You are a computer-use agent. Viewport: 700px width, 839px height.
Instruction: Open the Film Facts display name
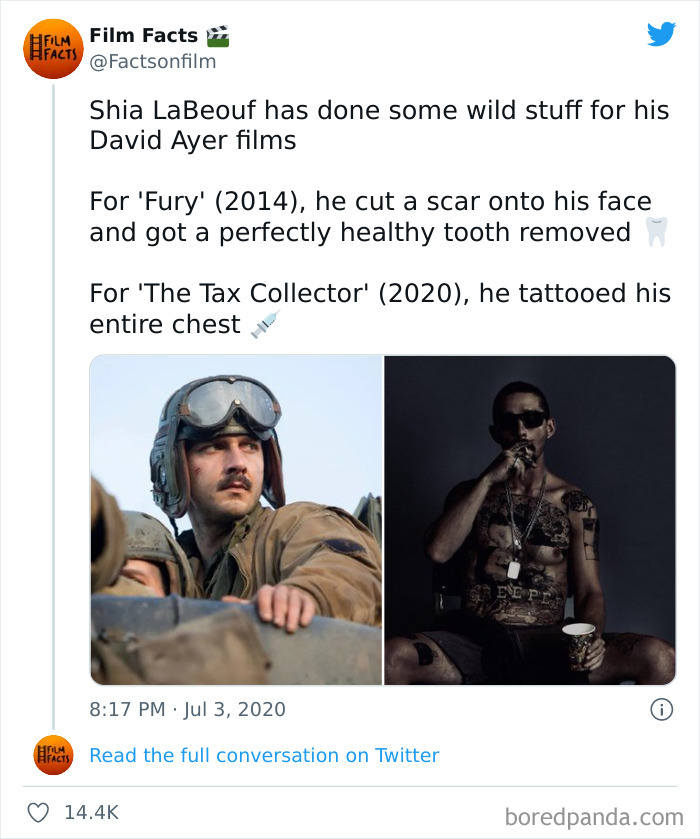(x=143, y=36)
